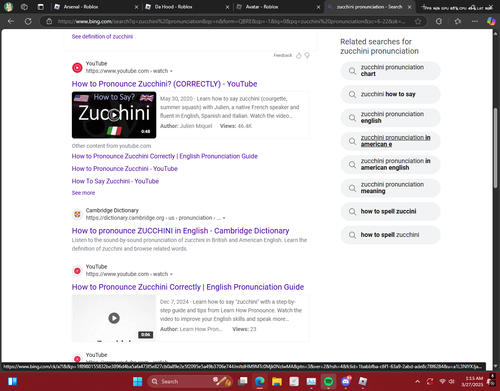
Task: Click the page vertical scrollbar thumb
Action: point(496,148)
